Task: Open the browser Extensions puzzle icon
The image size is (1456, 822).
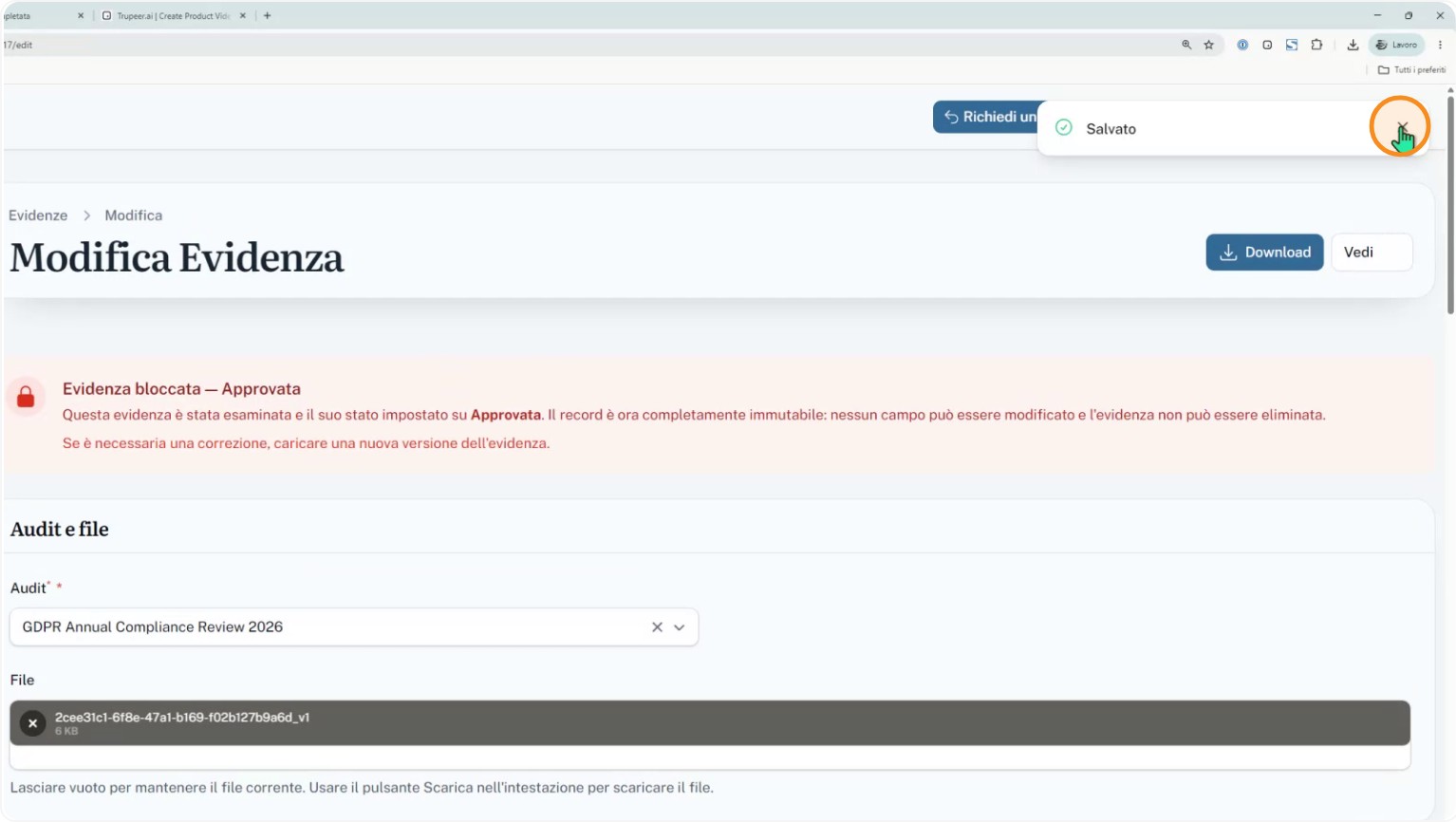Action: click(x=1316, y=45)
